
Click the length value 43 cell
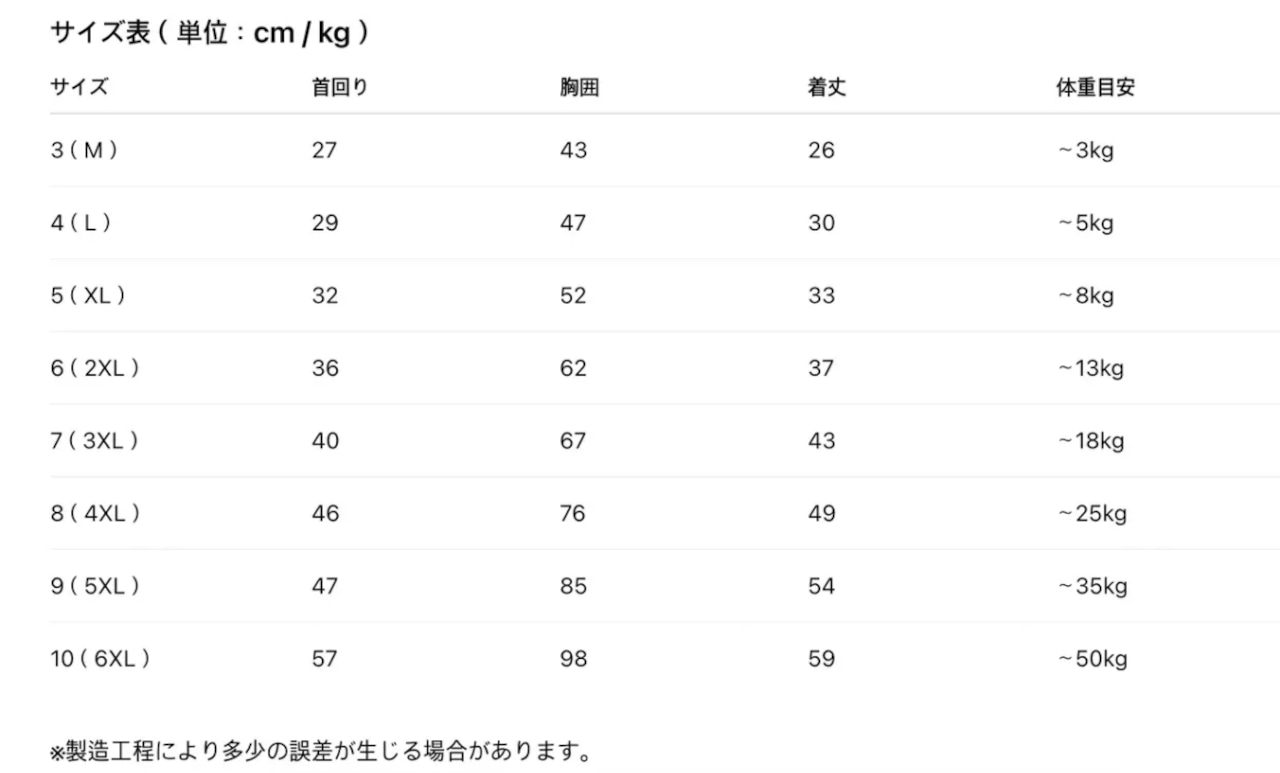pyautogui.click(x=821, y=441)
